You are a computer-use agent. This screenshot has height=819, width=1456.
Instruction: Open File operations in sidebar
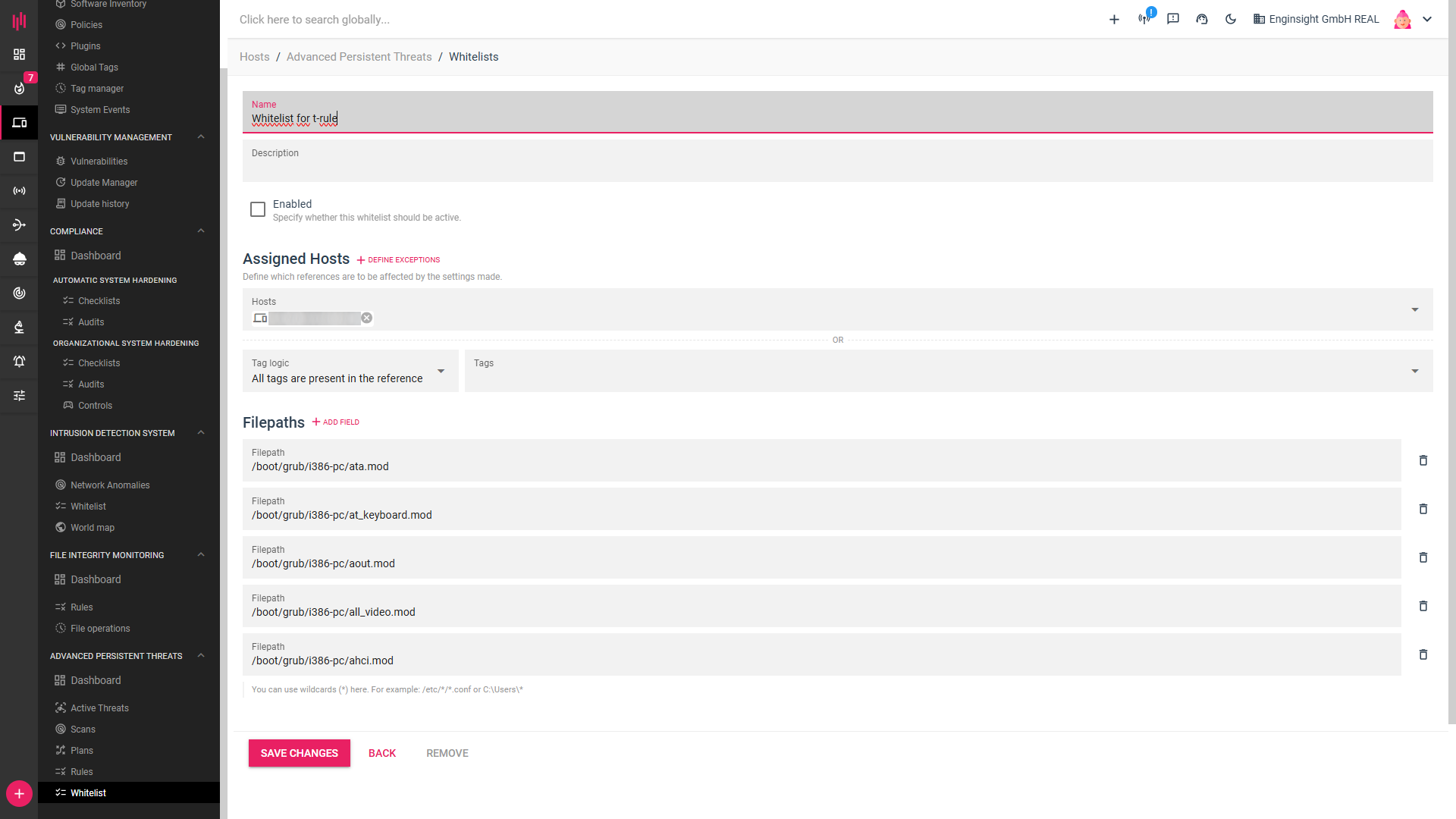pyautogui.click(x=99, y=628)
